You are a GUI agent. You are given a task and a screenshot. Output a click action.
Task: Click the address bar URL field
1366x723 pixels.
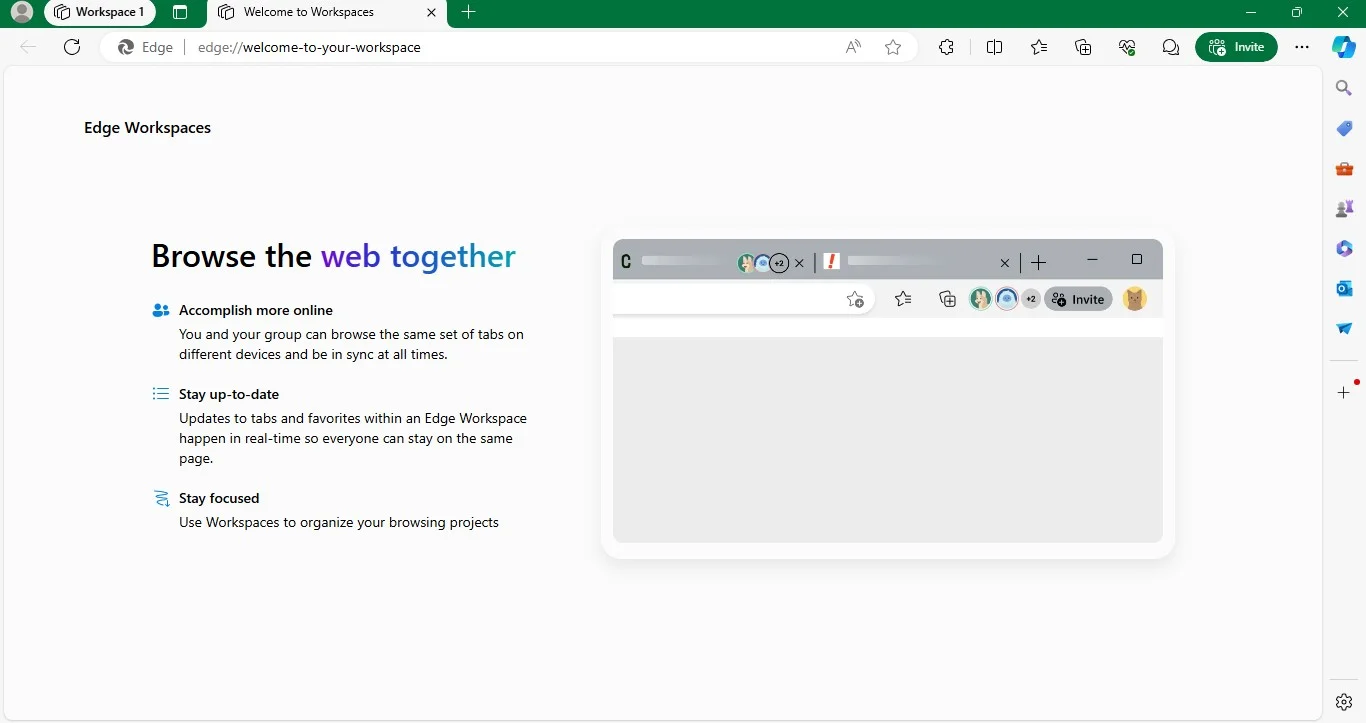point(509,47)
